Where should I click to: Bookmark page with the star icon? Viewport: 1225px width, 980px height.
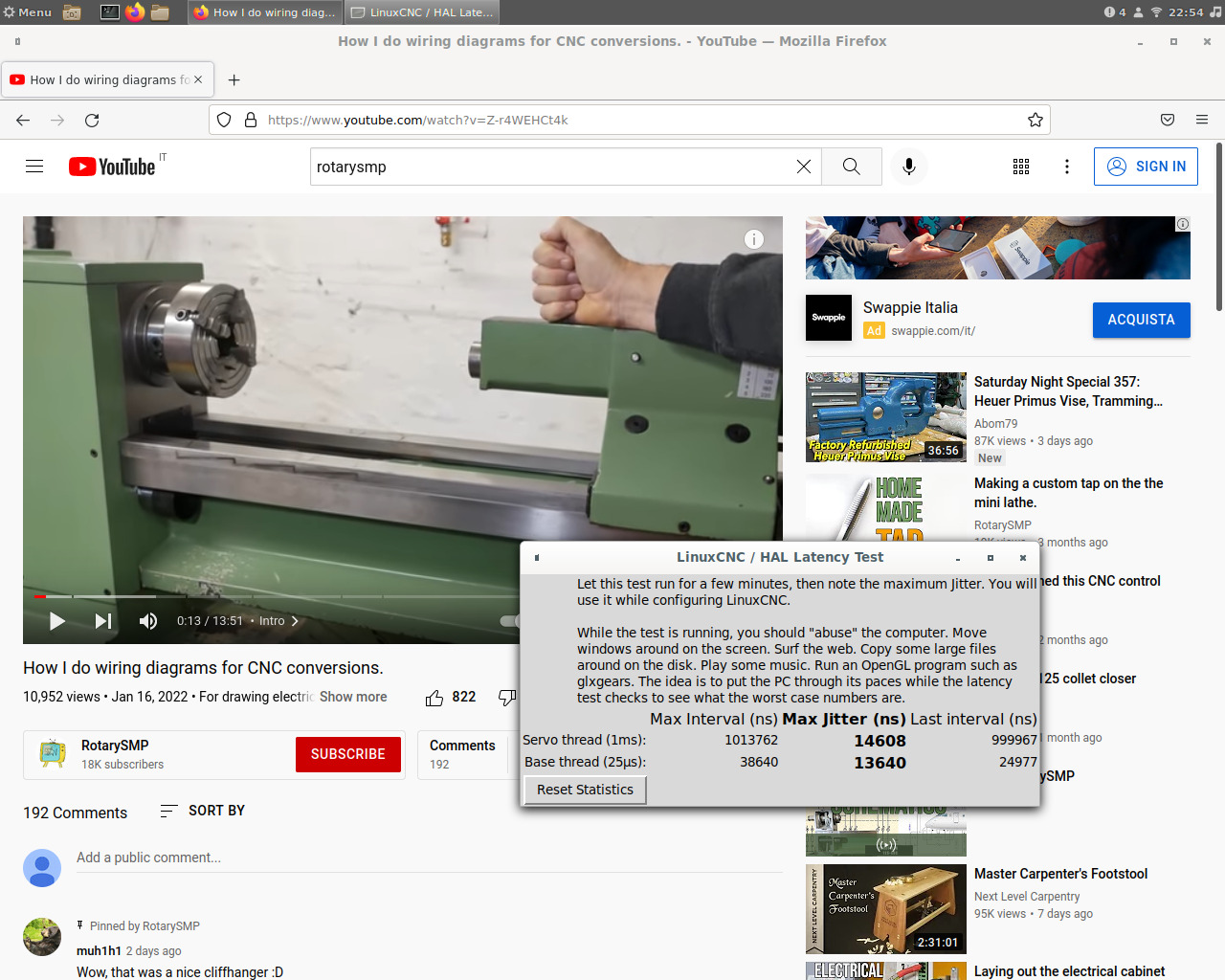coord(1035,120)
